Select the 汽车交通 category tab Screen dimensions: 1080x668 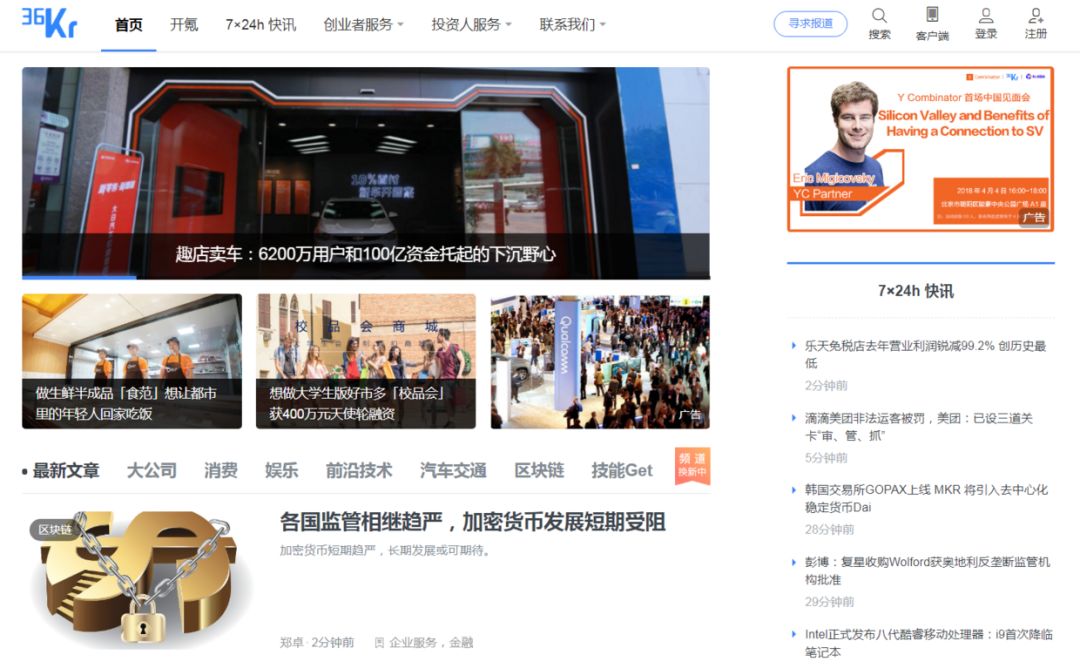click(453, 471)
